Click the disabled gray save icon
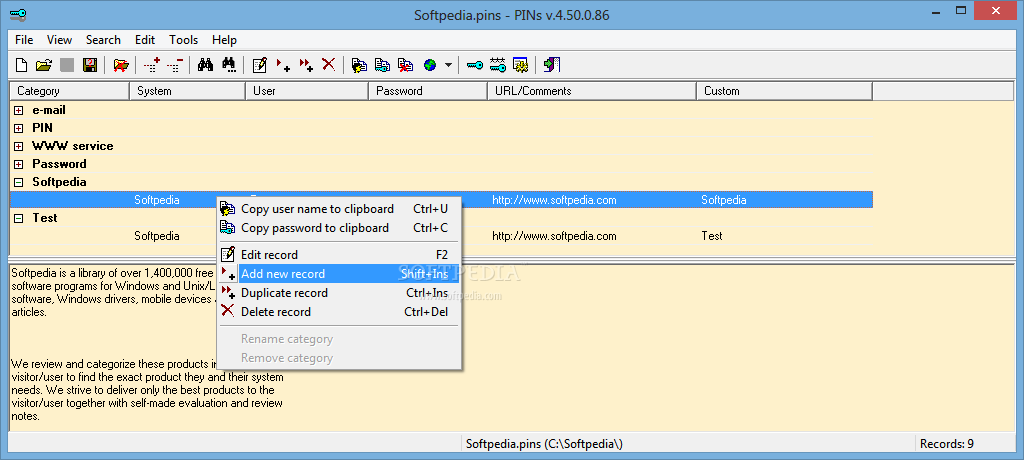 pyautogui.click(x=67, y=65)
